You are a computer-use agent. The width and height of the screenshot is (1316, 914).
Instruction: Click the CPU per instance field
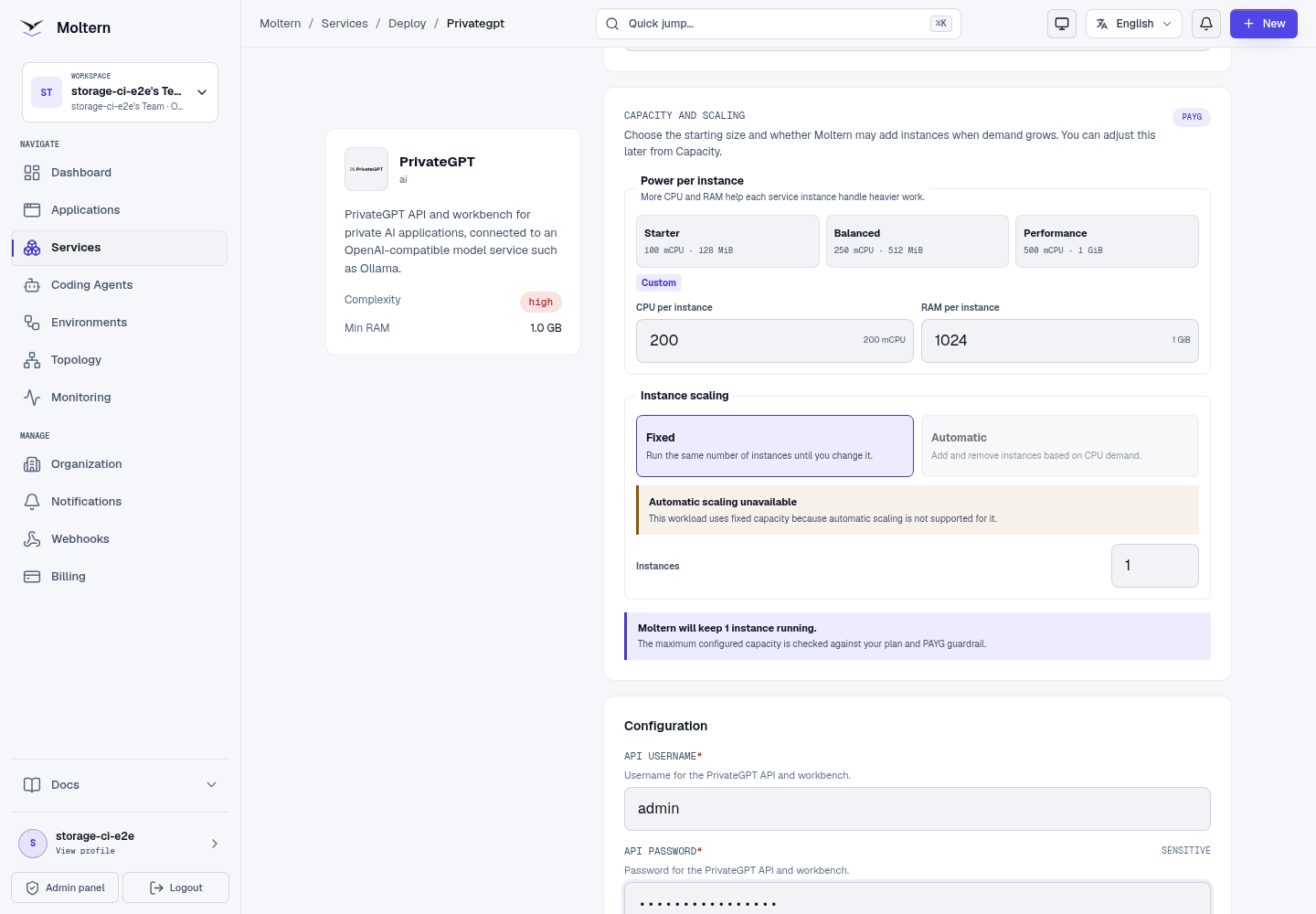tap(775, 341)
